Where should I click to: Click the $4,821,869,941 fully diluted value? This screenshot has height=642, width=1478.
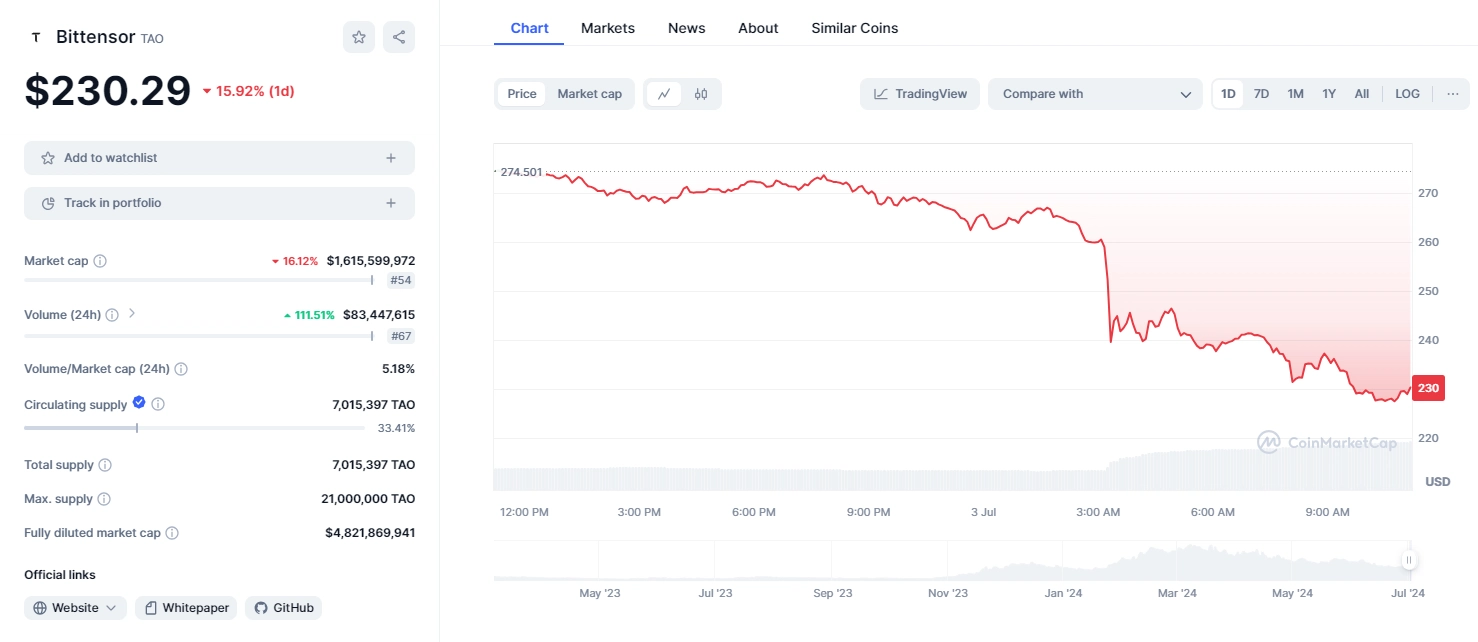(370, 533)
